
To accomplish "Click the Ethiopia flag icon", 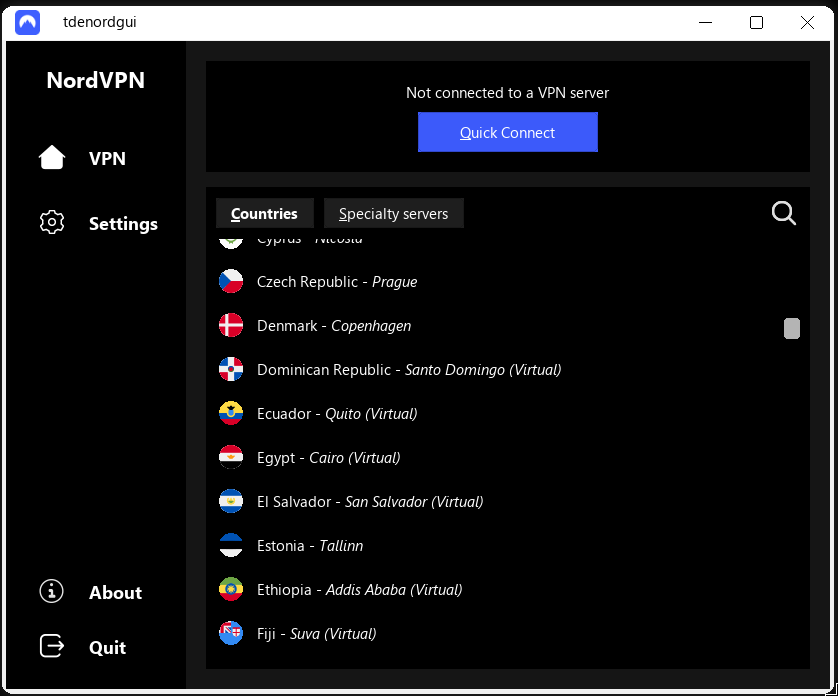I will pyautogui.click(x=231, y=589).
